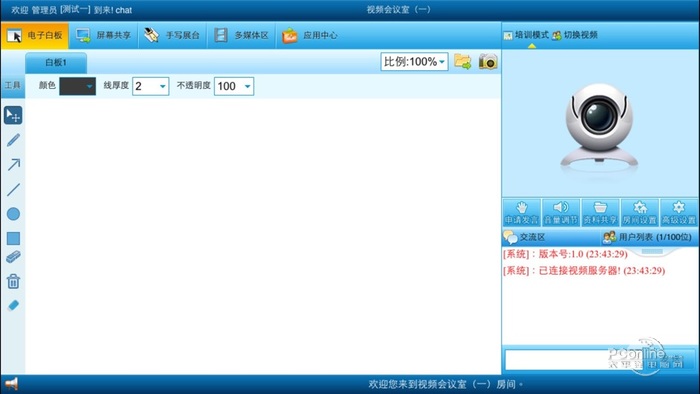
Task: Switch to 多媒体区 tab
Action: (x=242, y=35)
